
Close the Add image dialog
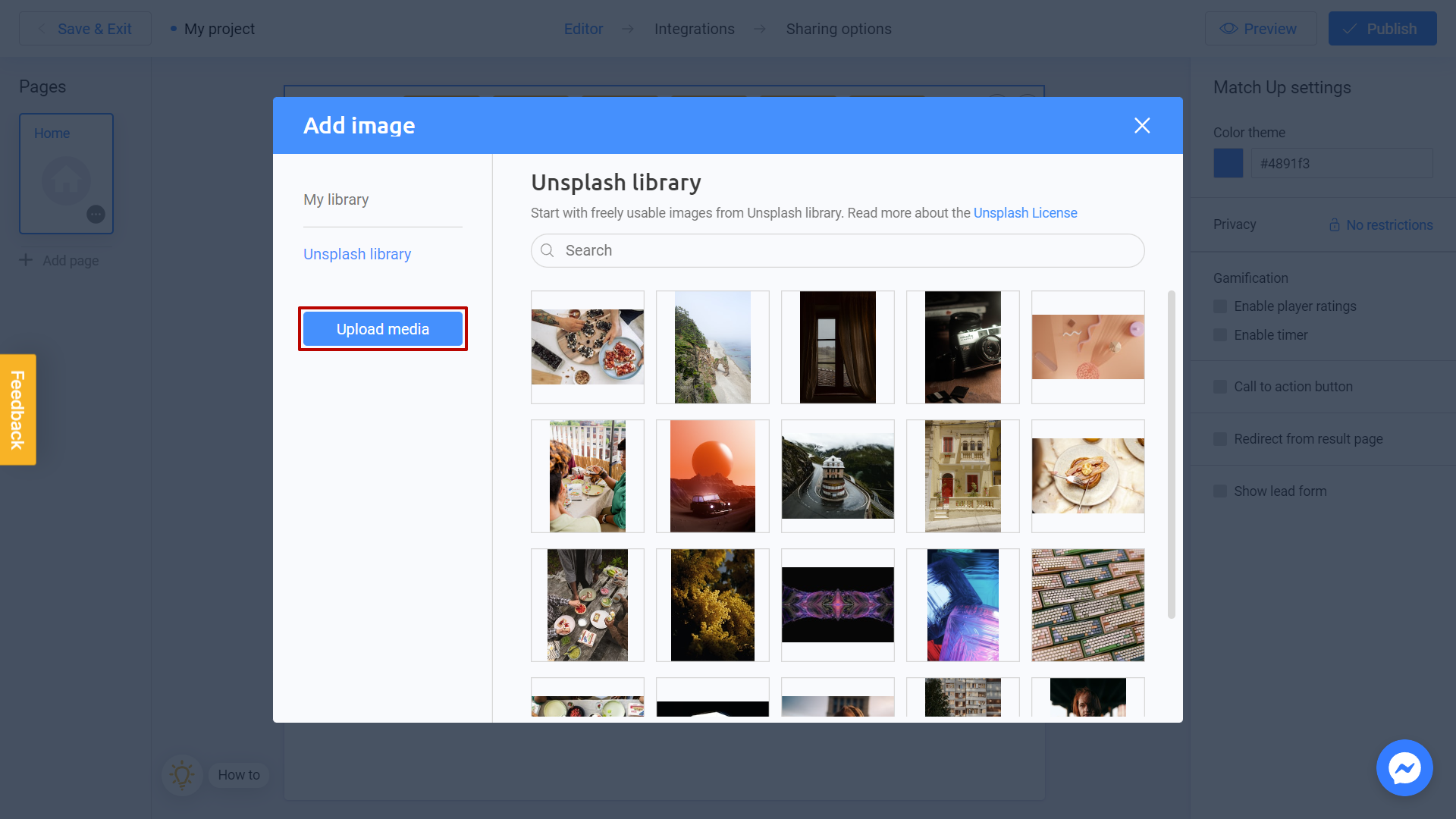[x=1141, y=125]
